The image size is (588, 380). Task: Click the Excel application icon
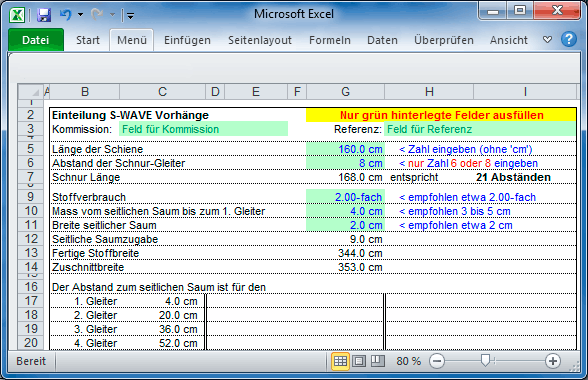(x=17, y=15)
